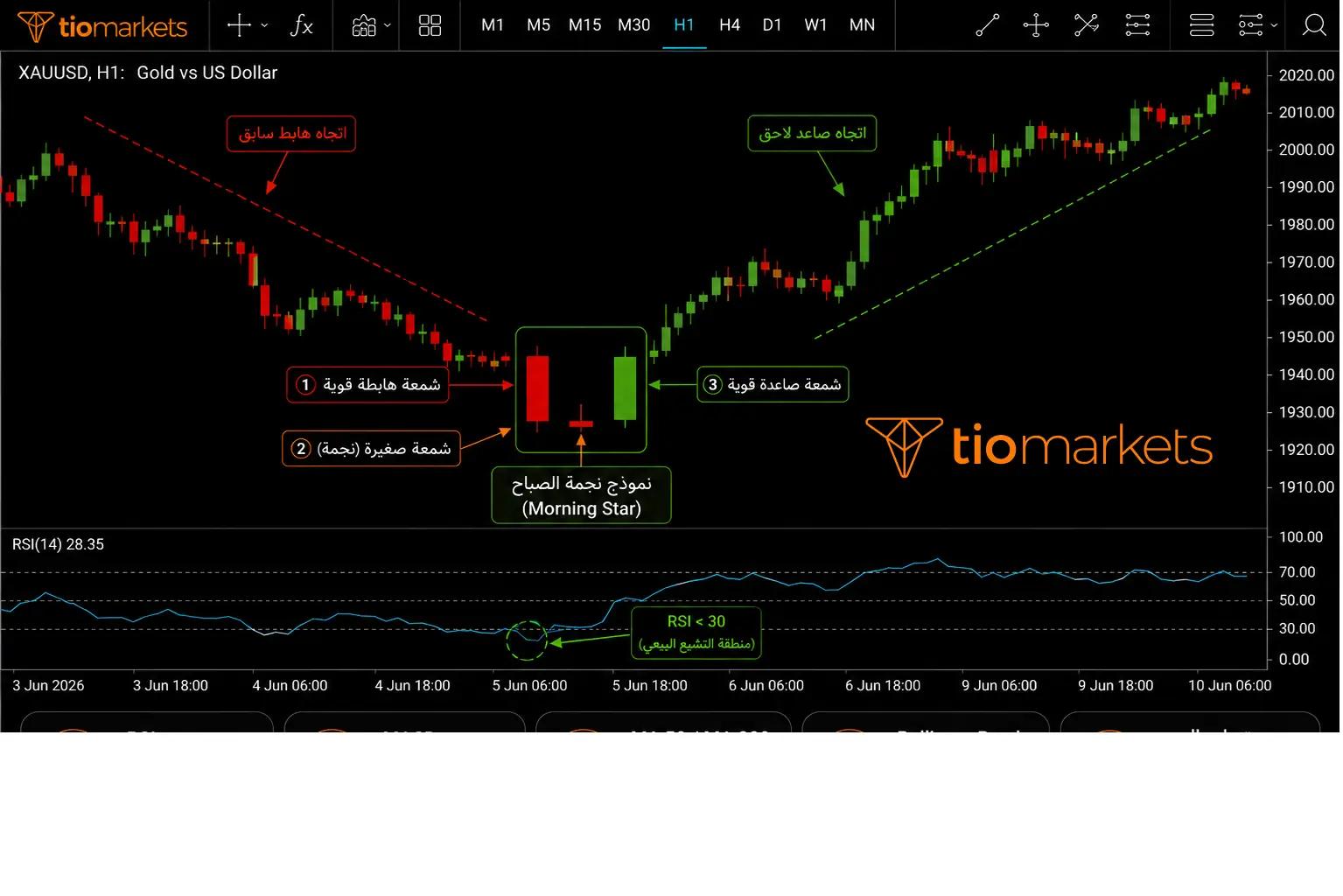Open the search magnifier icon
The width and height of the screenshot is (1343, 896).
pyautogui.click(x=1314, y=25)
